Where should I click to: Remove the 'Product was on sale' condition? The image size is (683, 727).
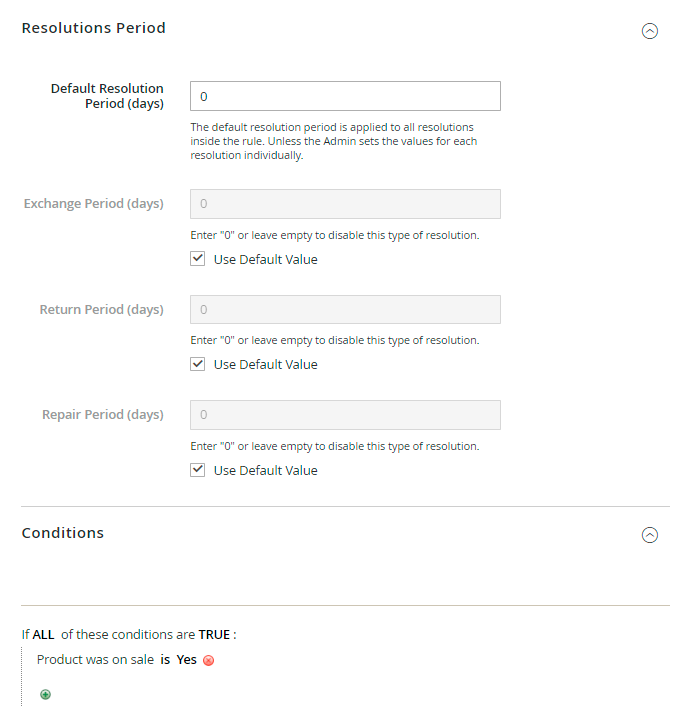tap(209, 661)
